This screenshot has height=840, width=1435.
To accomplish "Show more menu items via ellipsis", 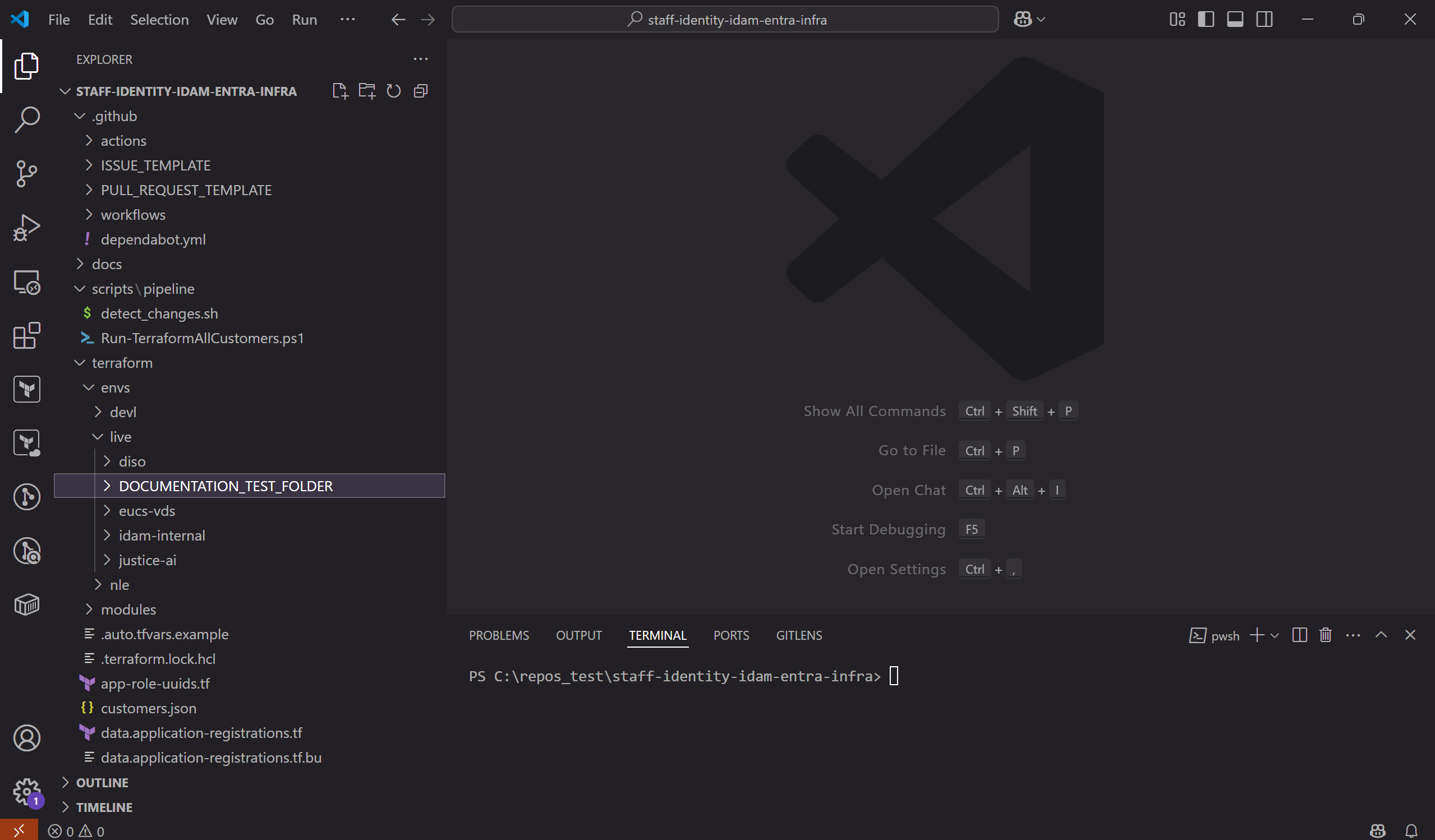I will click(x=347, y=20).
